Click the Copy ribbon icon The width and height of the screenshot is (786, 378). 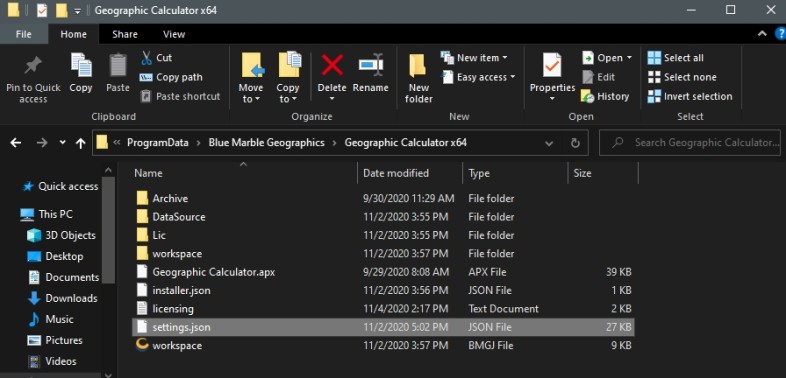coord(81,66)
